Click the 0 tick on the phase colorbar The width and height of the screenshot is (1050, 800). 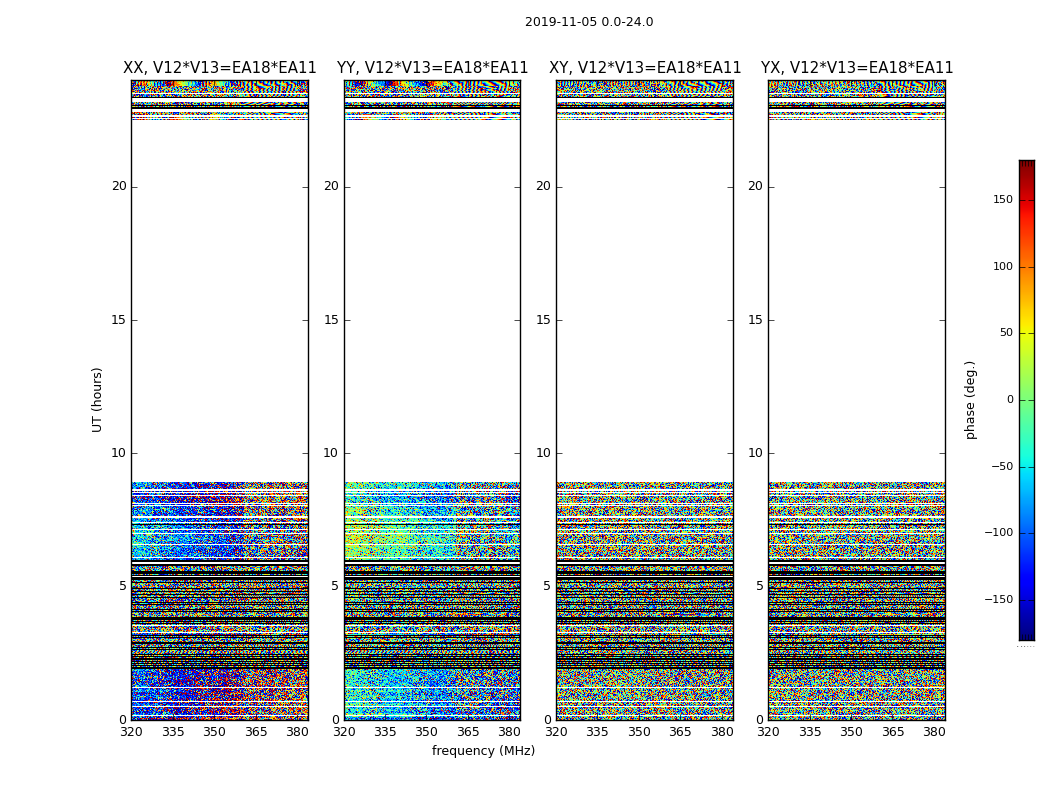coord(1010,400)
